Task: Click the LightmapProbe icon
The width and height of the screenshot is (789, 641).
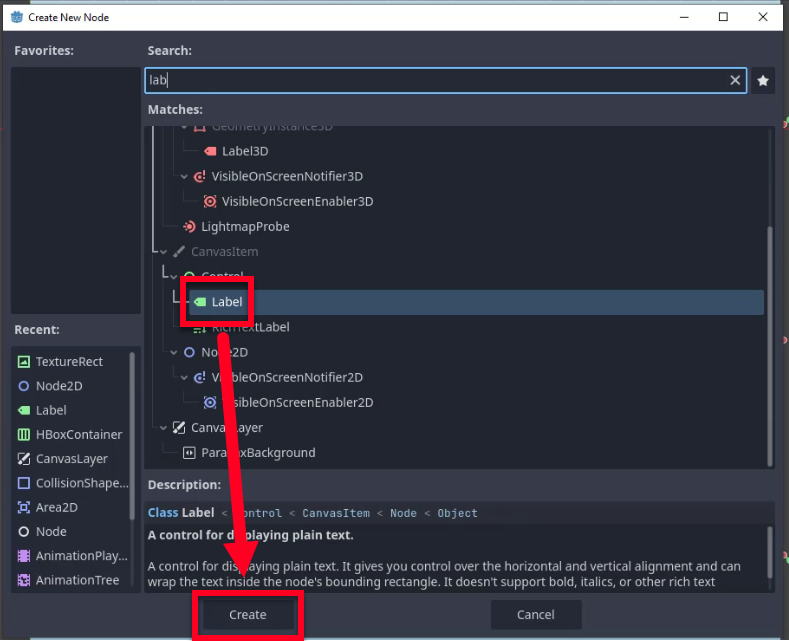Action: (189, 226)
